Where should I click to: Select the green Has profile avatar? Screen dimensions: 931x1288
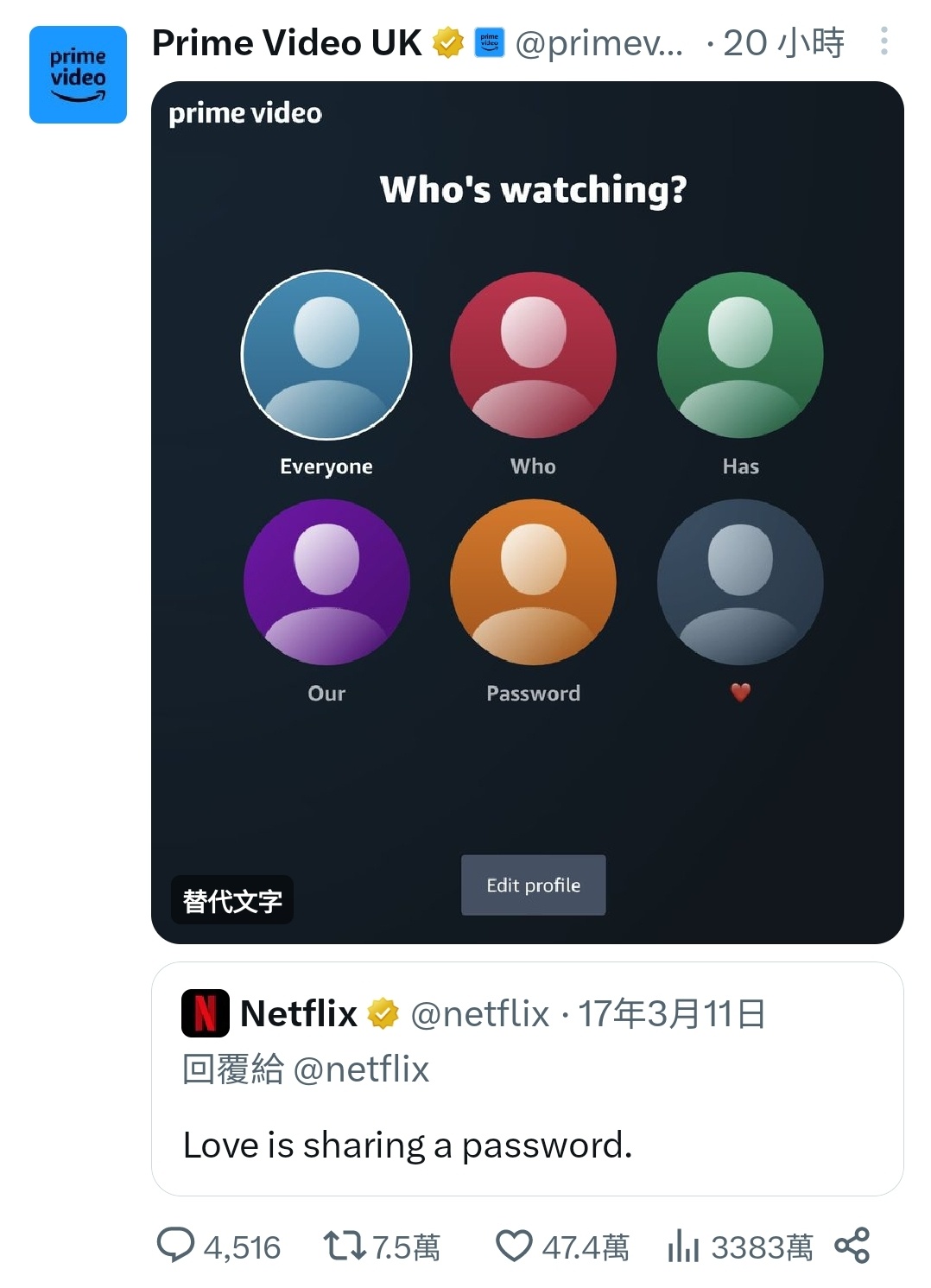coord(740,355)
